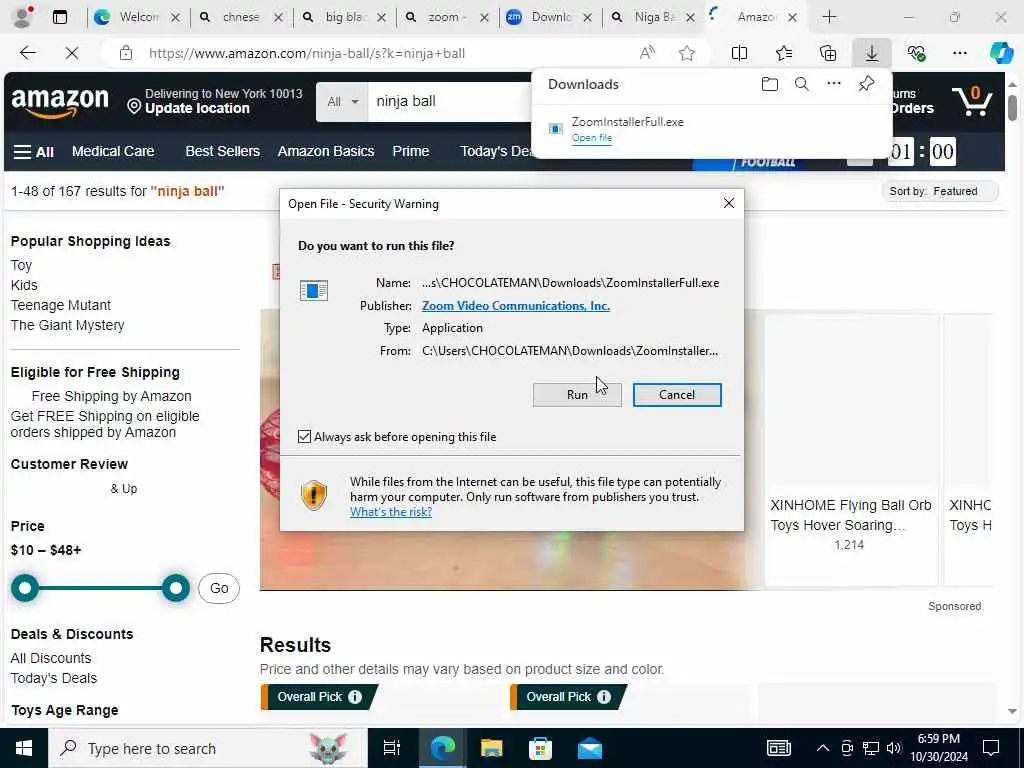Open the profile avatar icon

tap(22, 17)
